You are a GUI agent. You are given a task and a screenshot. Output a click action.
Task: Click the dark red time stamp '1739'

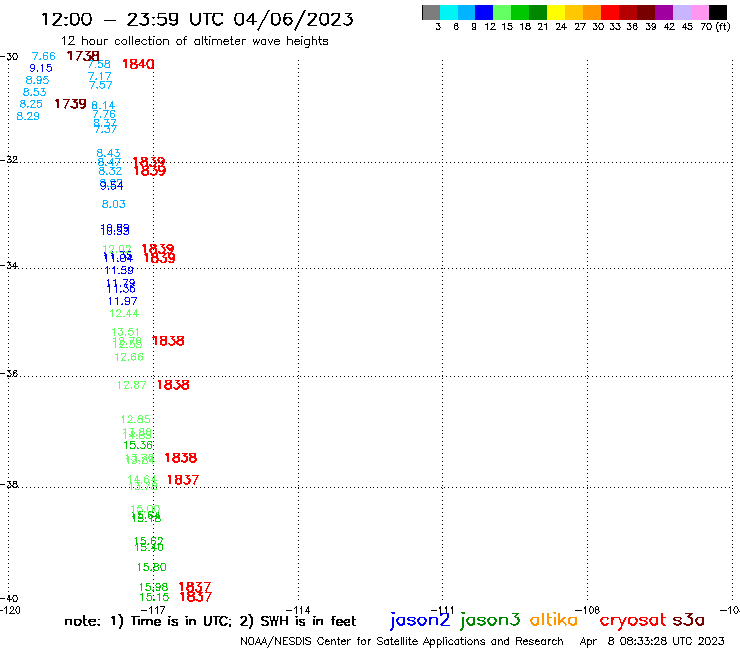[70, 104]
